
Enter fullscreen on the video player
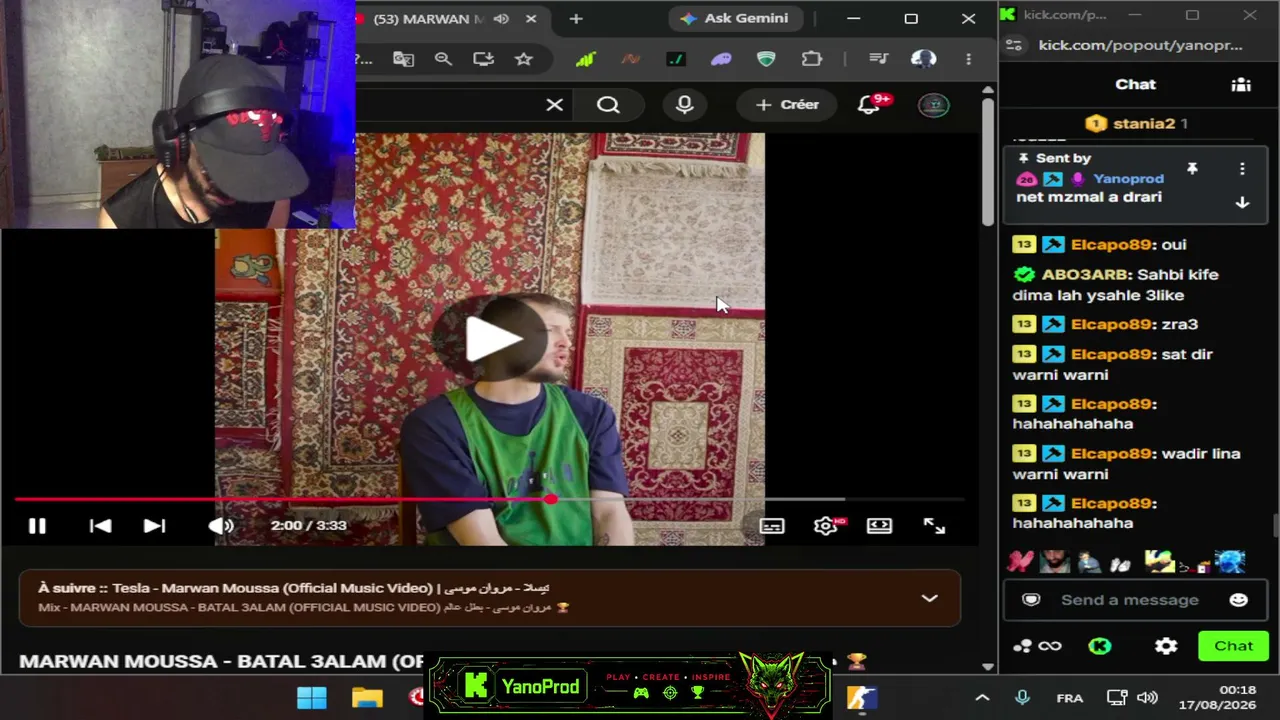pos(934,526)
